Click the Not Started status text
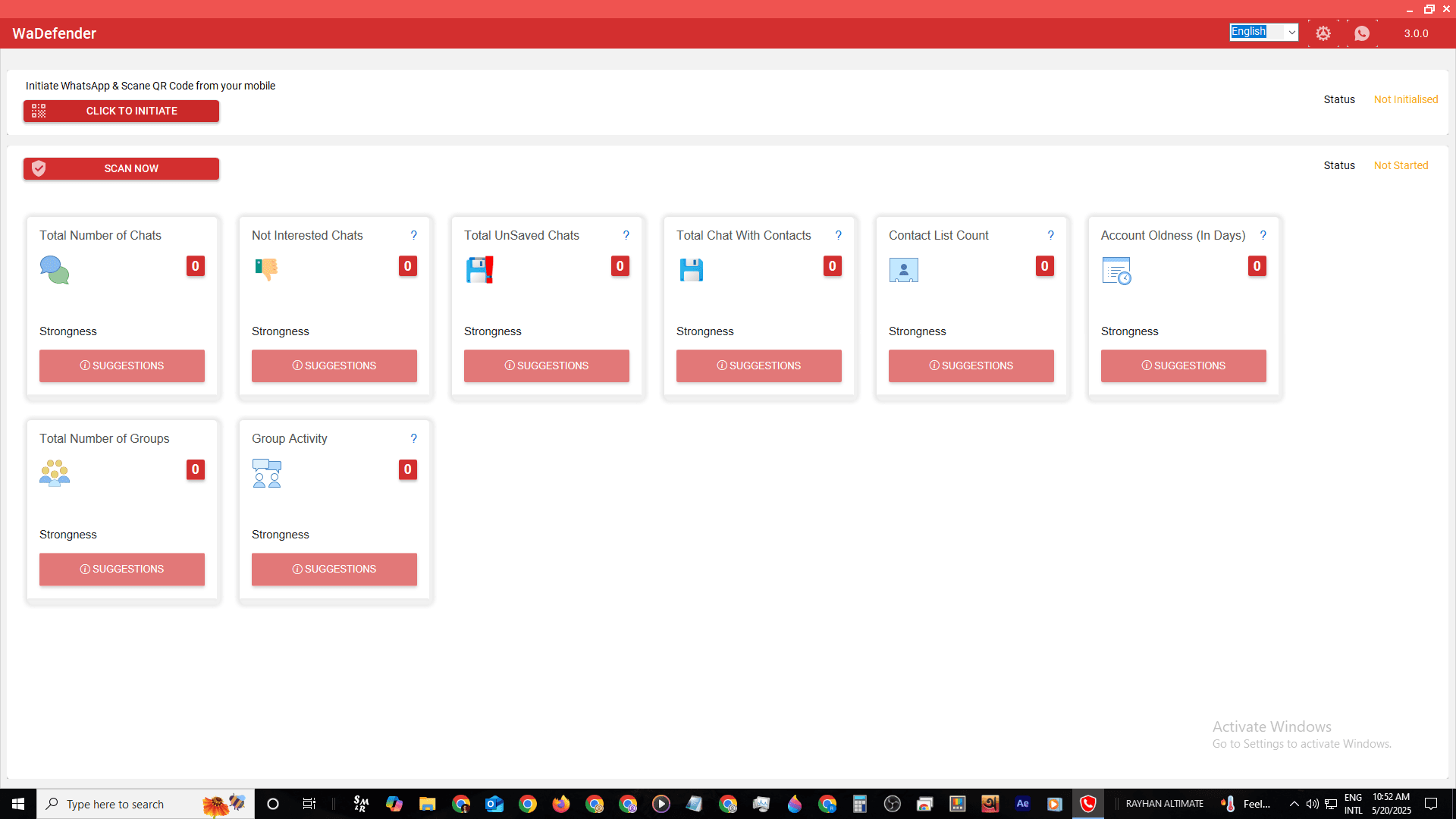Viewport: 1456px width, 819px height. coord(1401,165)
